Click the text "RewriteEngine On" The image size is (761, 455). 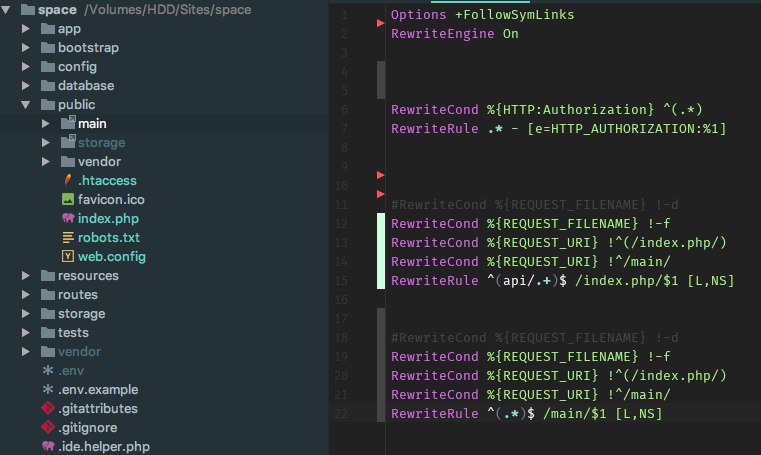455,33
